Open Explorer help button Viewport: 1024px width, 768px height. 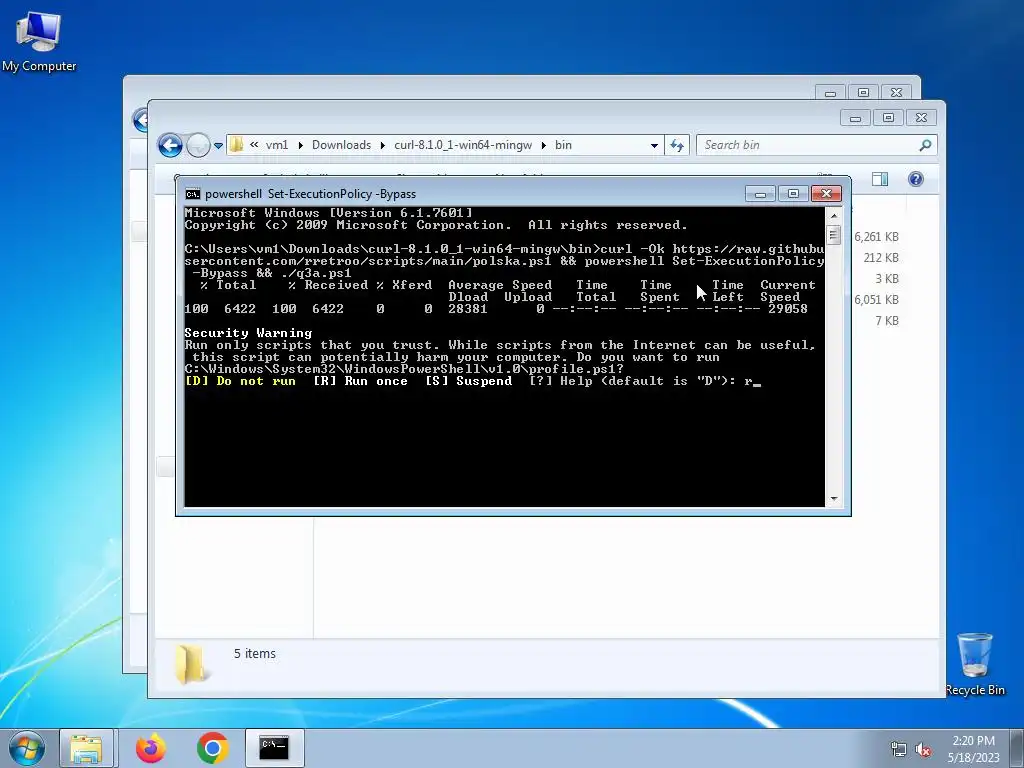[x=916, y=179]
